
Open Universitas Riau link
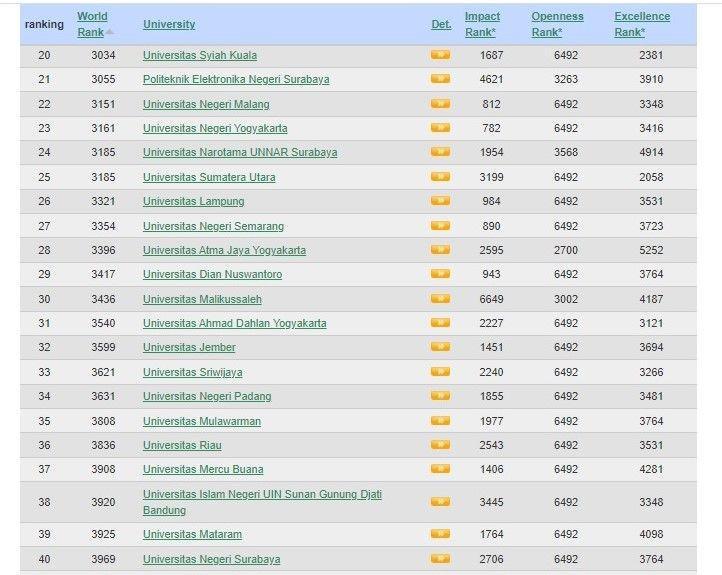[x=182, y=445]
